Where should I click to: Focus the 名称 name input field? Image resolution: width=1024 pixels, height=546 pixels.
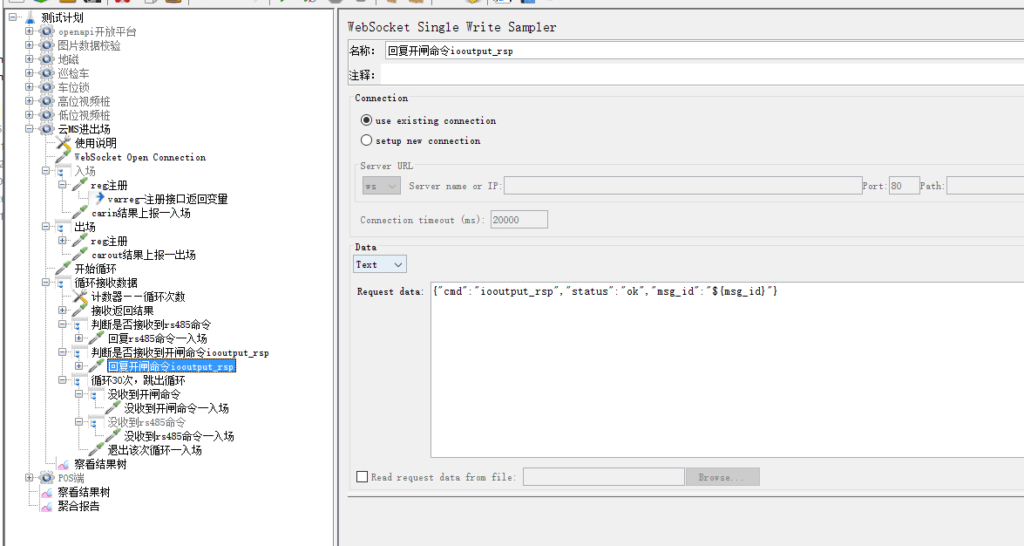[700, 50]
